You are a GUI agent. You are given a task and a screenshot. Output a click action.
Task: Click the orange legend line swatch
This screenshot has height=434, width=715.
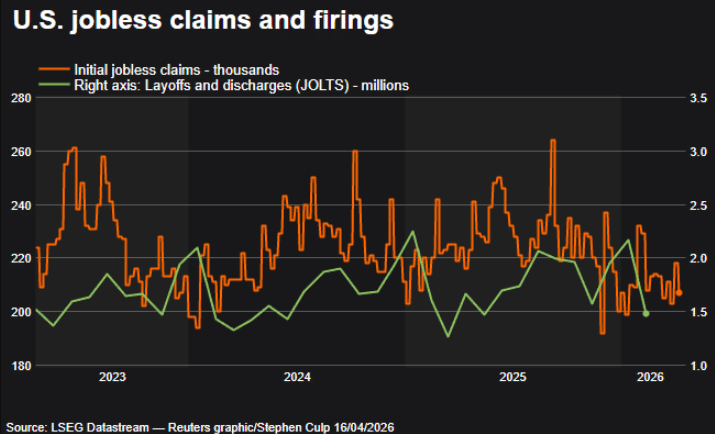tap(54, 70)
